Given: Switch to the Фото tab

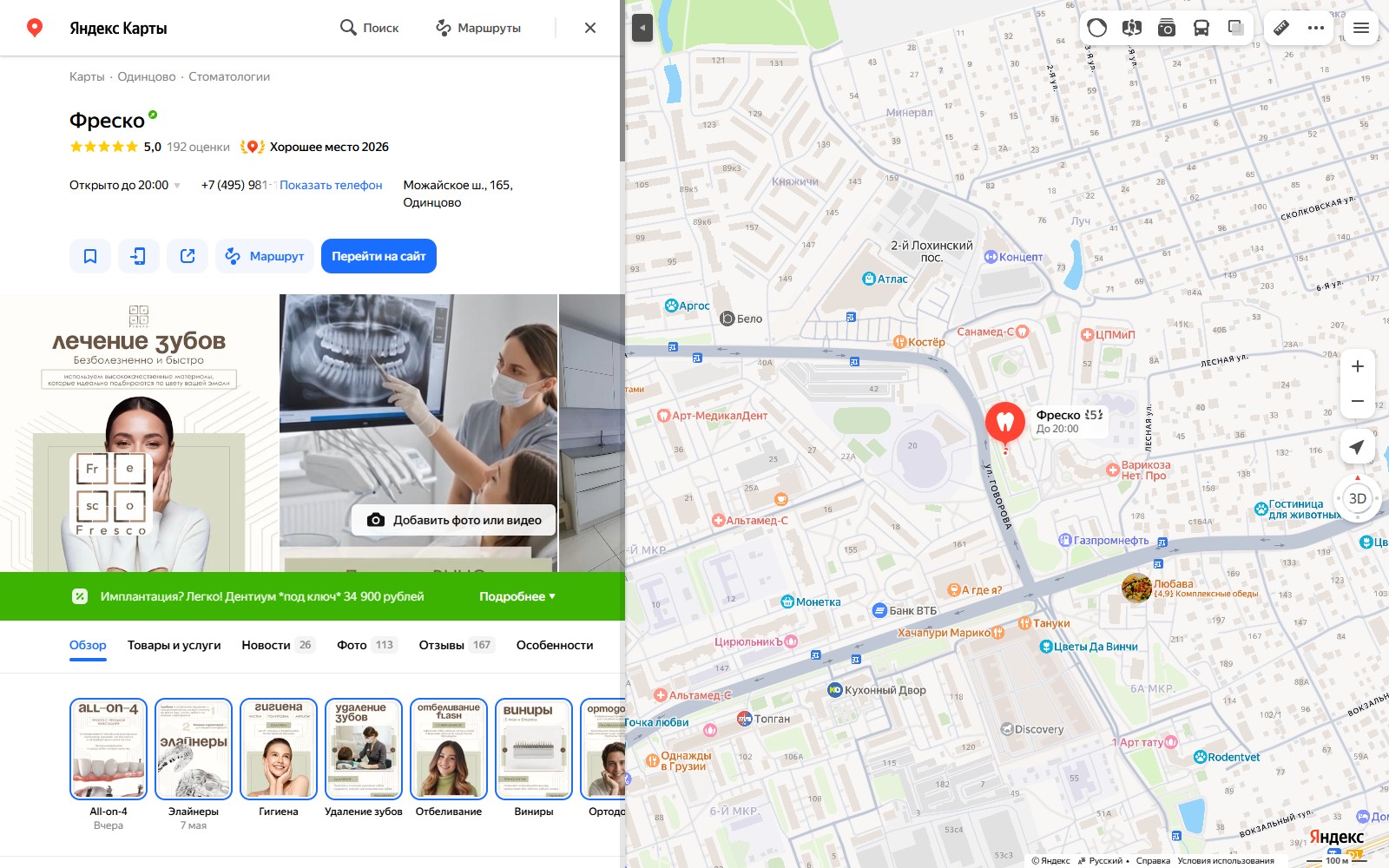Looking at the screenshot, I should pos(367,645).
